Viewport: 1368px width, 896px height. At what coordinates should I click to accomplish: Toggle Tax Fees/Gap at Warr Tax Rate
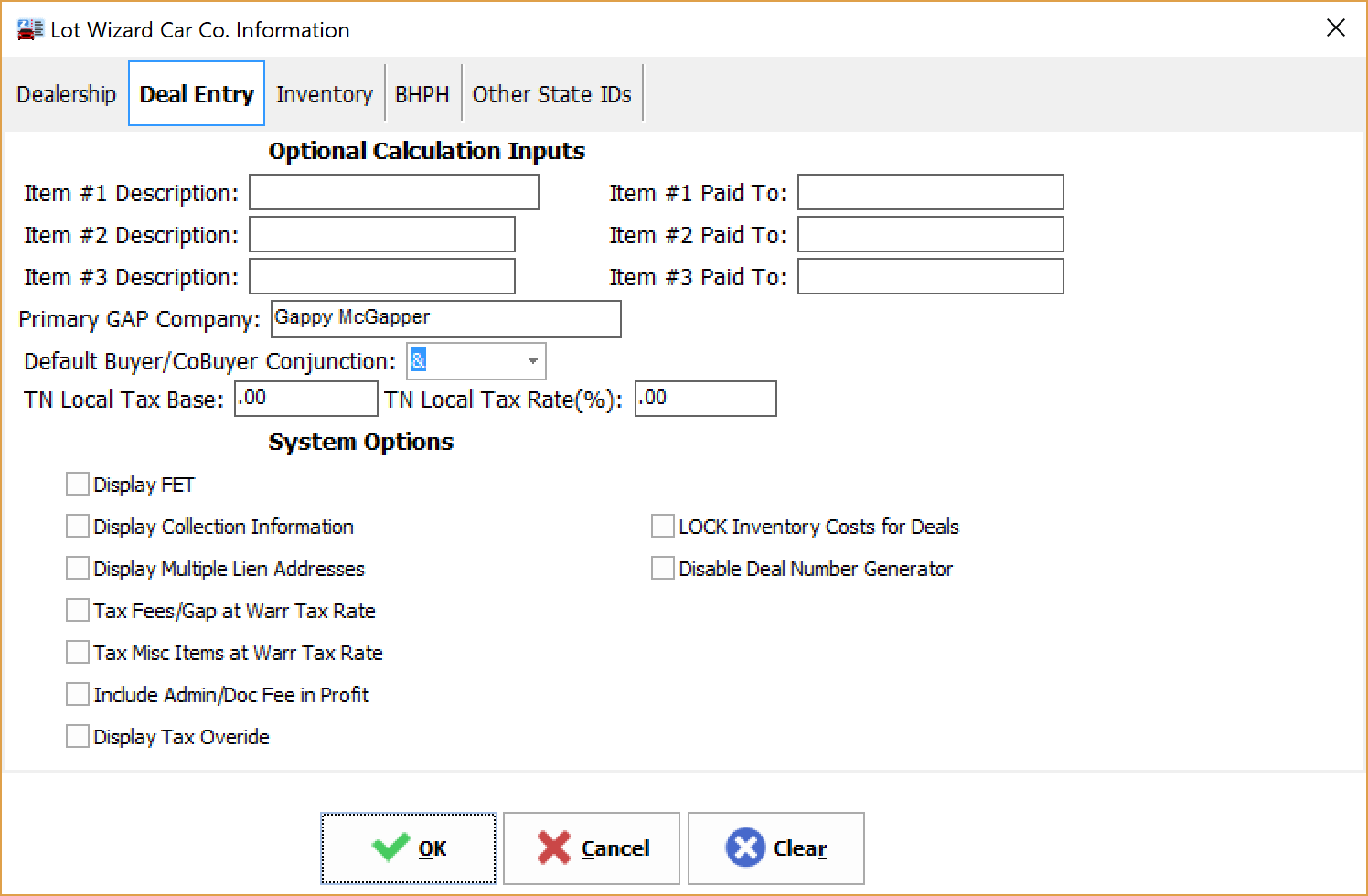[78, 610]
